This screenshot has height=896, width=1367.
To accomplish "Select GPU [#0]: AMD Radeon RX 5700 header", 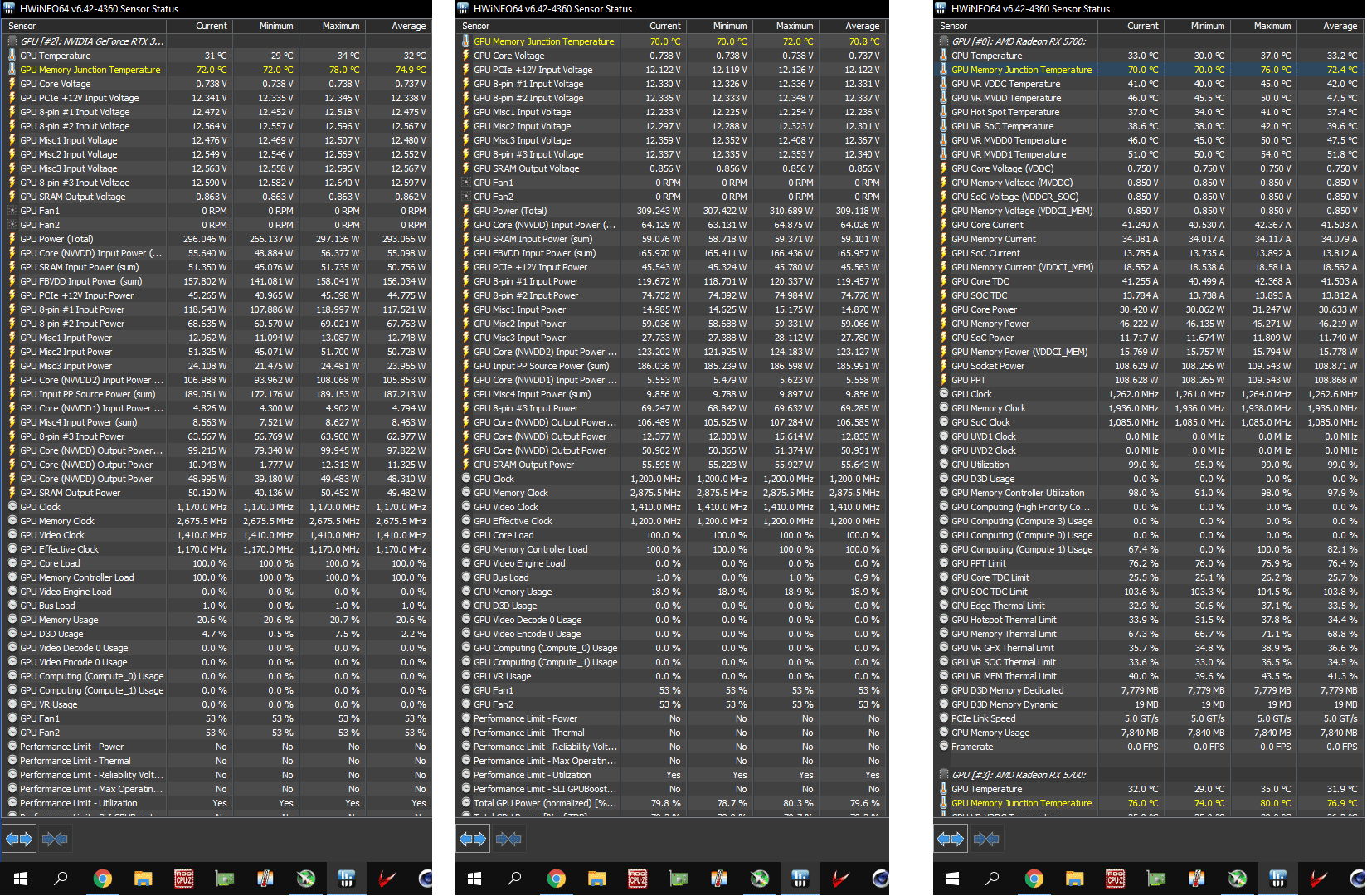I will [1019, 41].
